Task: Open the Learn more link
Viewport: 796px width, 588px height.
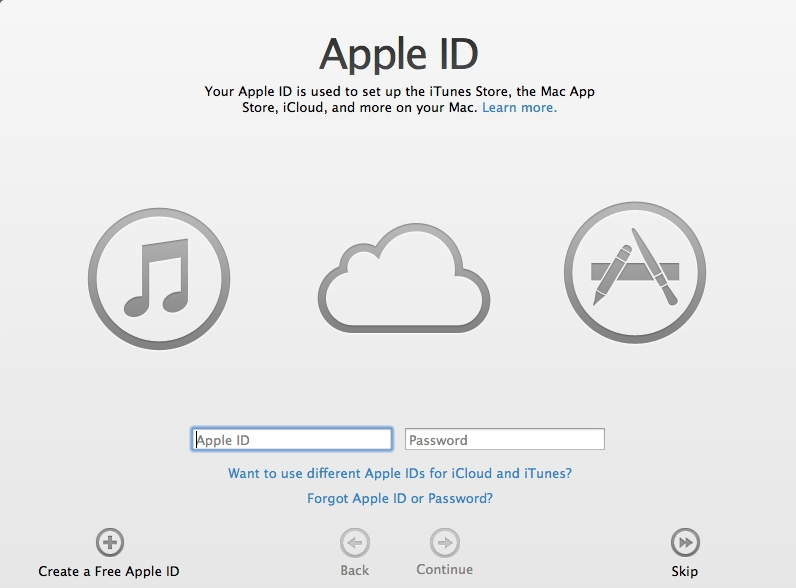Action: point(519,108)
